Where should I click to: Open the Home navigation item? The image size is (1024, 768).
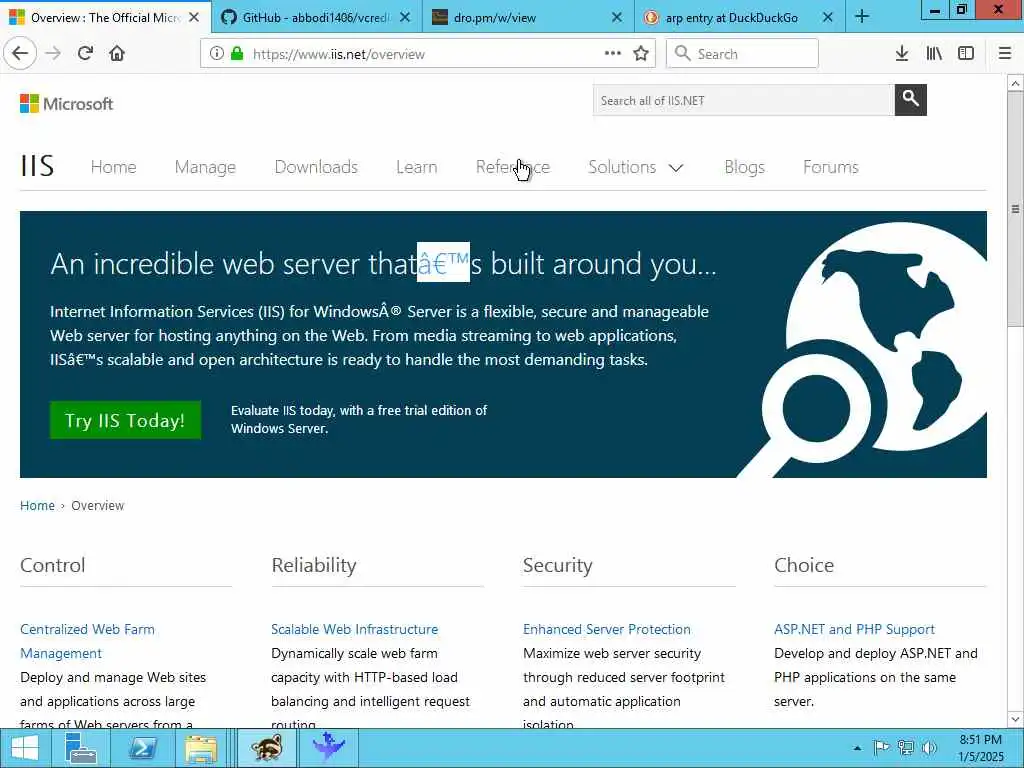pyautogui.click(x=114, y=167)
